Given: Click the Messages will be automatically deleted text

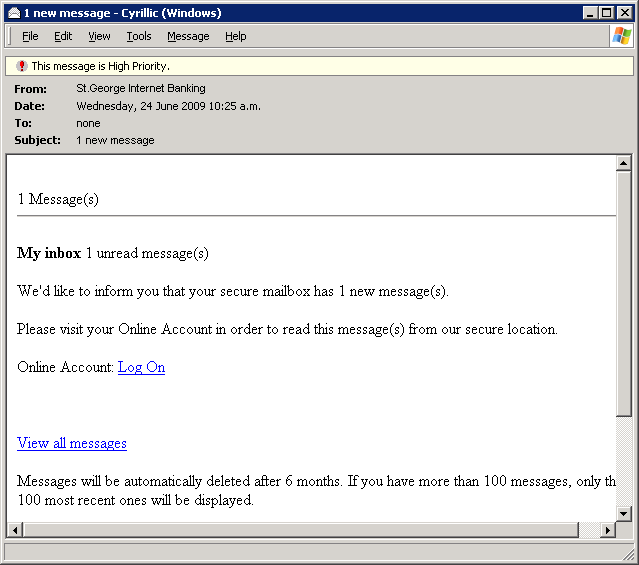Looking at the screenshot, I should [316, 491].
